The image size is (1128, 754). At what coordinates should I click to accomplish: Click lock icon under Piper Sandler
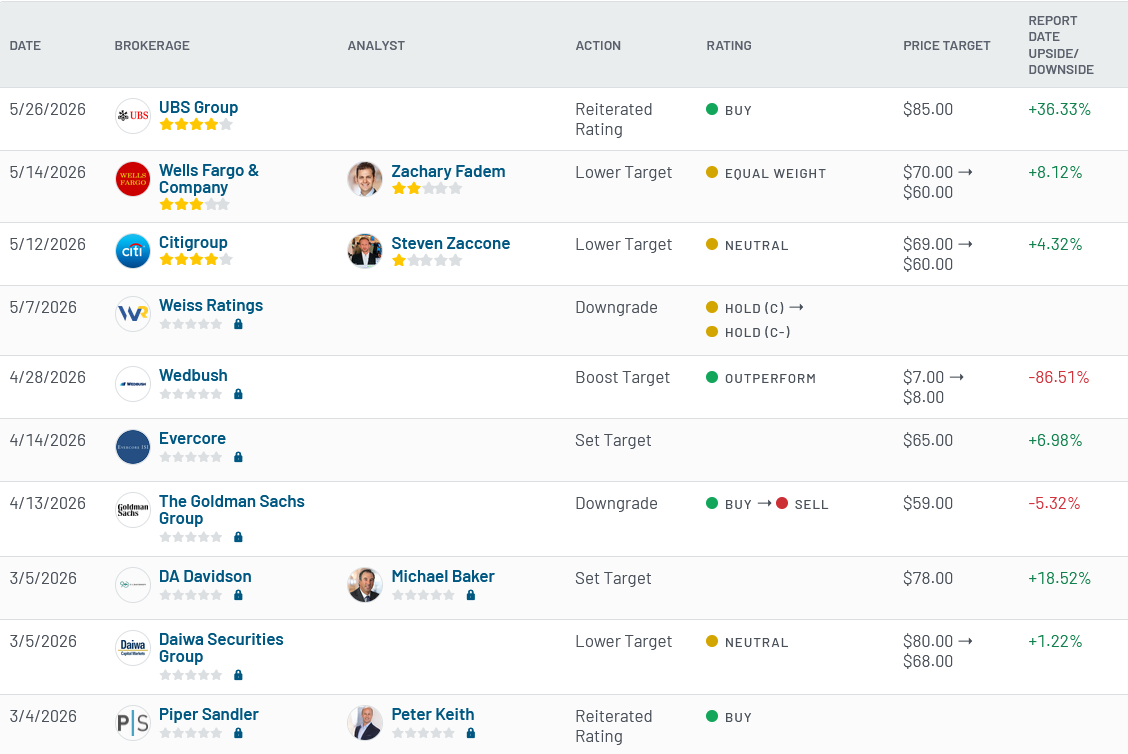(238, 734)
